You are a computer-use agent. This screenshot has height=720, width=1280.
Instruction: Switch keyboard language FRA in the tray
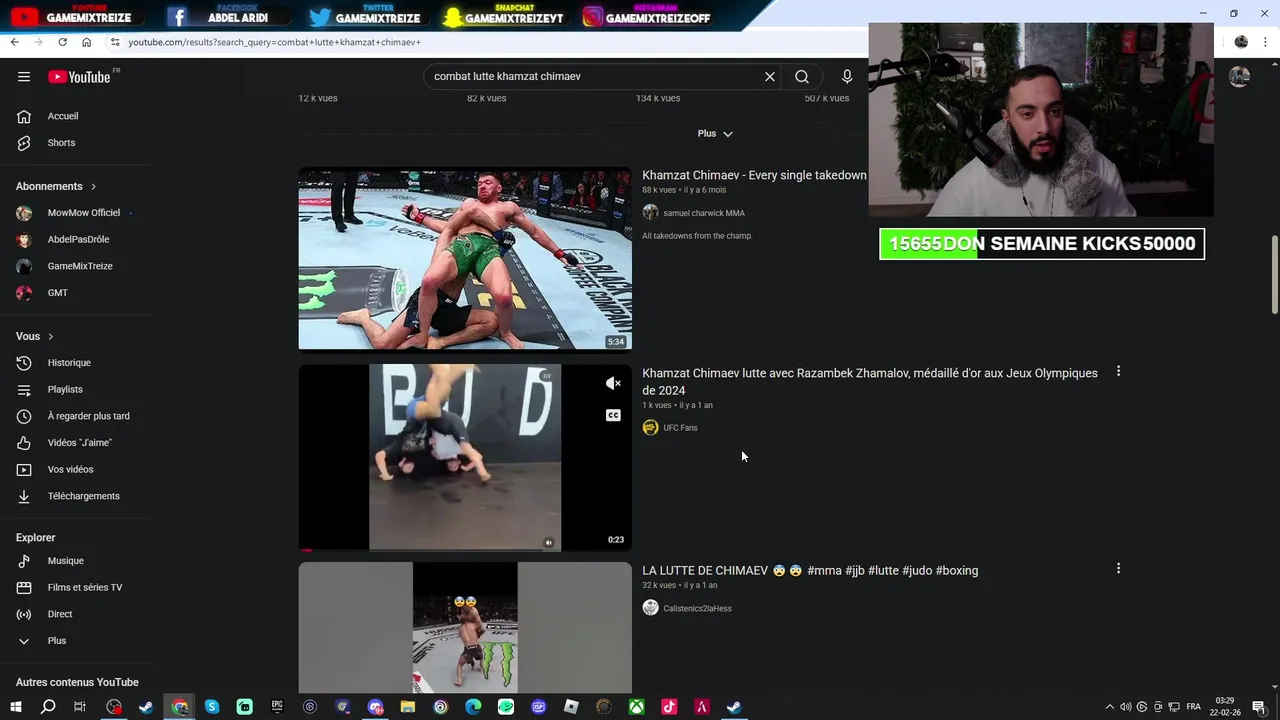point(1193,707)
